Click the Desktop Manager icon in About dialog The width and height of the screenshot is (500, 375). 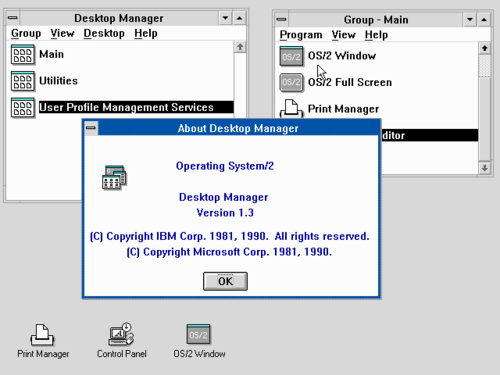click(114, 177)
